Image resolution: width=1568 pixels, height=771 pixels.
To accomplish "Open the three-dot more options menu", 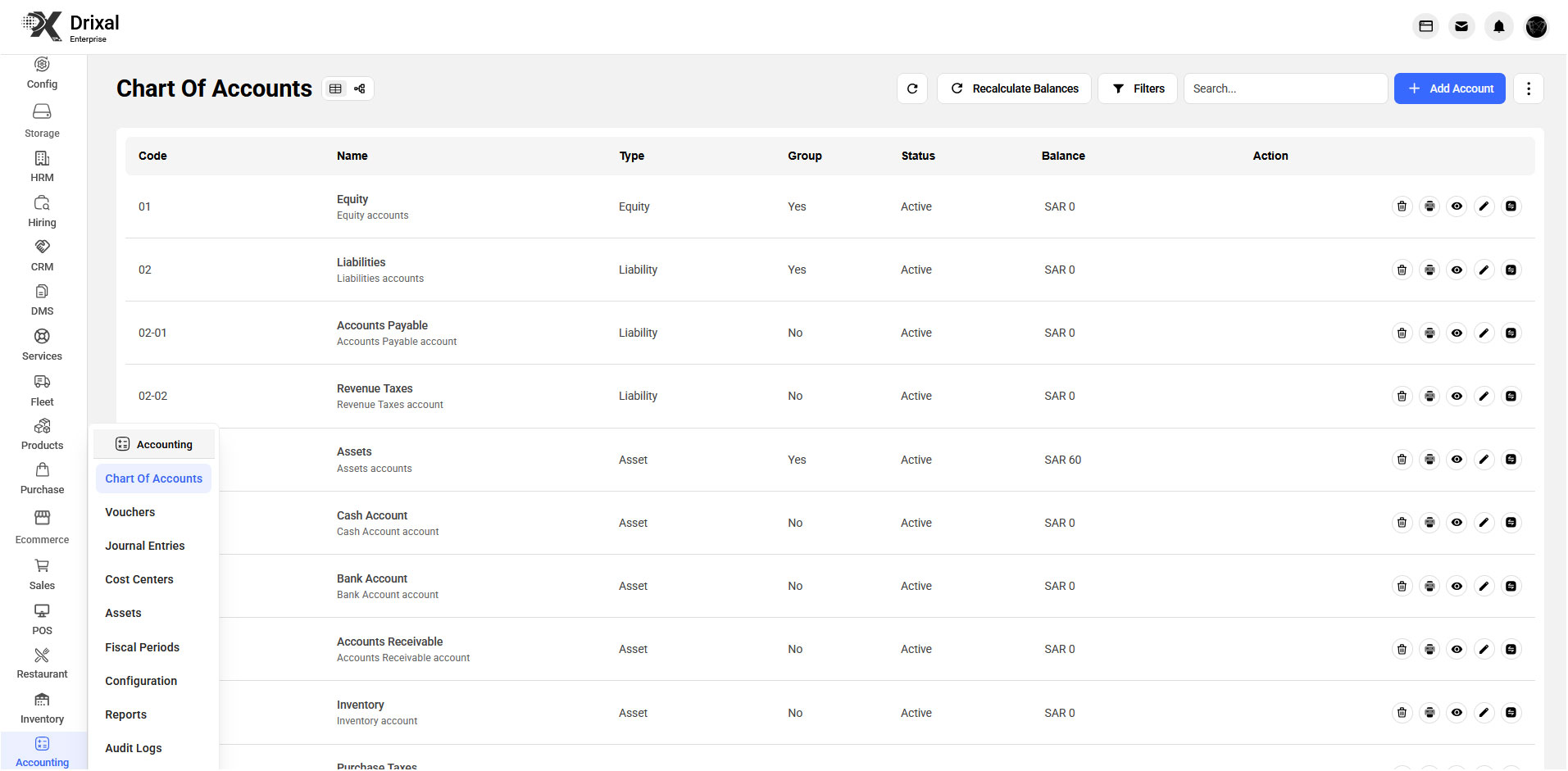I will point(1528,88).
